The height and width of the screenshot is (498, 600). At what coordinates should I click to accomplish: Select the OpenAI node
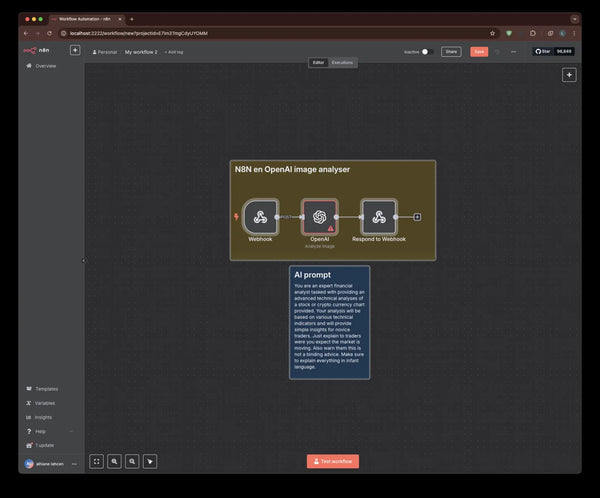pos(320,217)
